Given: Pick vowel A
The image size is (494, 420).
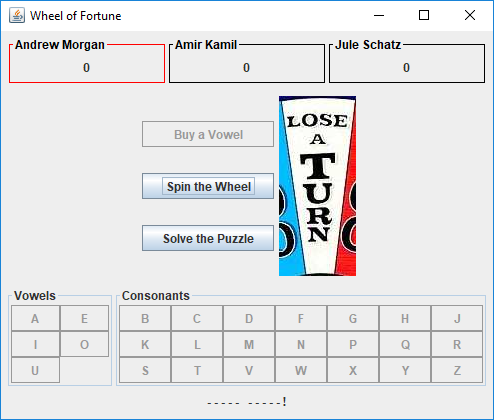Looking at the screenshot, I should coord(35,318).
